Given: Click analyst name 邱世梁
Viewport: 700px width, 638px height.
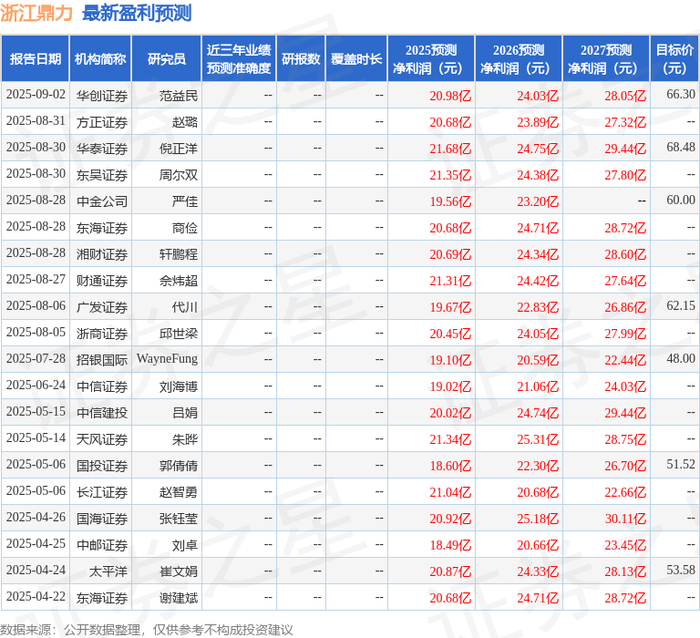Looking at the screenshot, I should coord(179,334).
